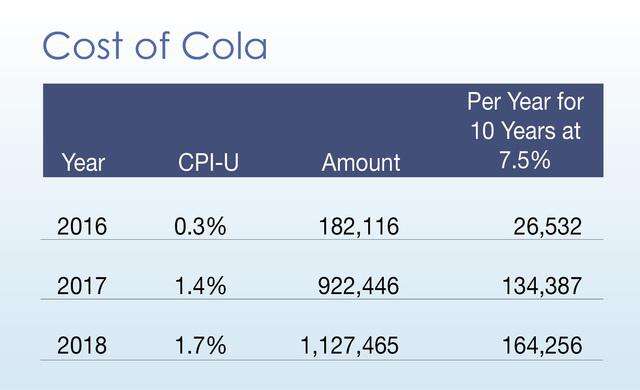Screen dimensions: 640x390
Task: Select the 1,127,465 amount cell
Action: click(x=349, y=346)
